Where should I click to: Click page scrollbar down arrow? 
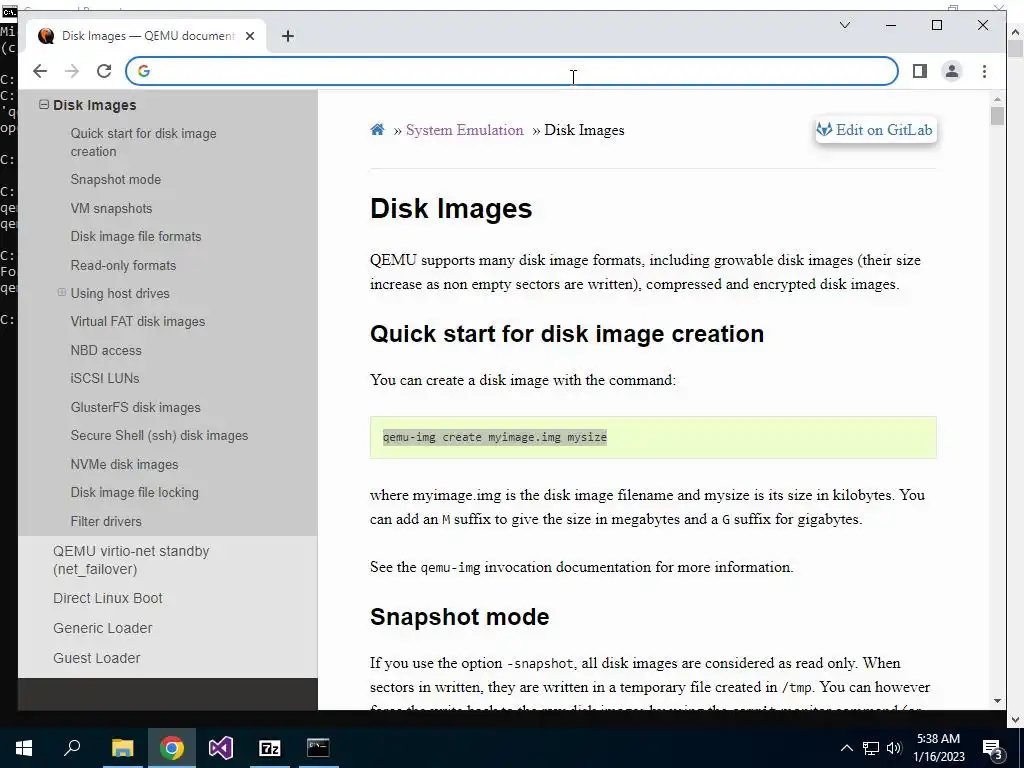[997, 701]
